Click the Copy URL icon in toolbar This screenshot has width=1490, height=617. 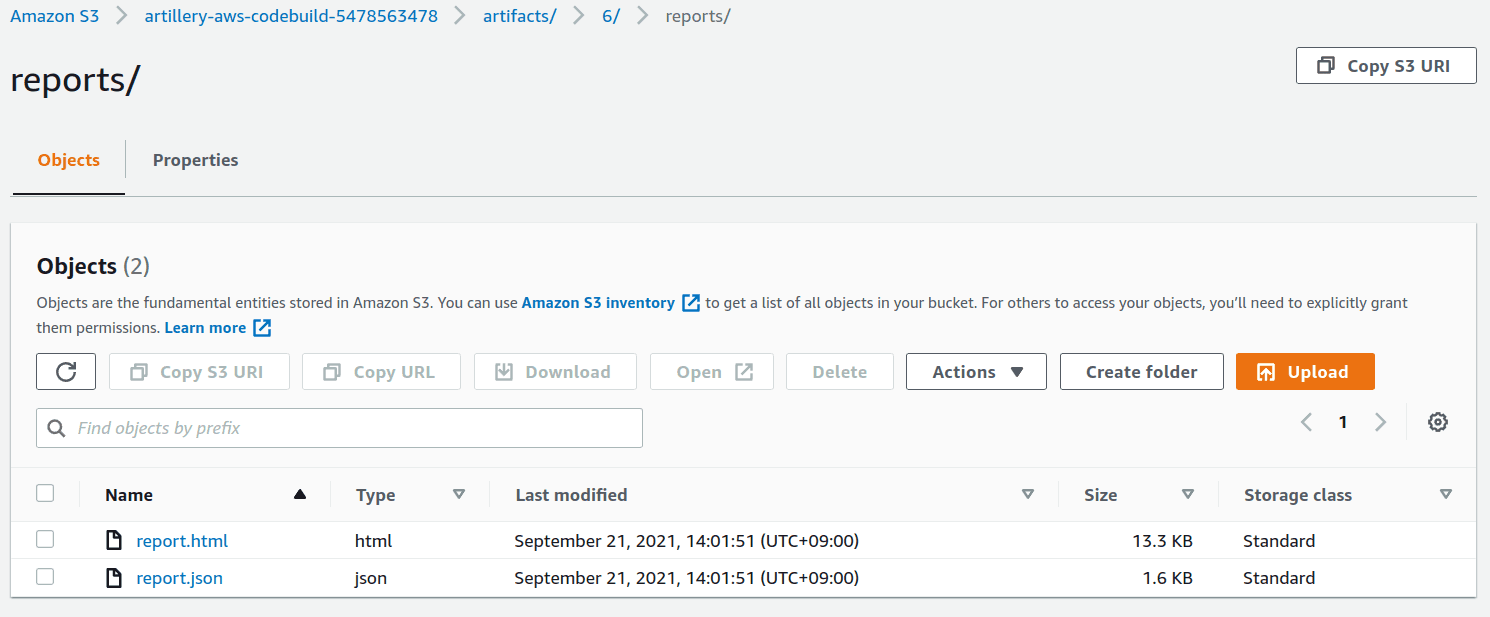331,371
